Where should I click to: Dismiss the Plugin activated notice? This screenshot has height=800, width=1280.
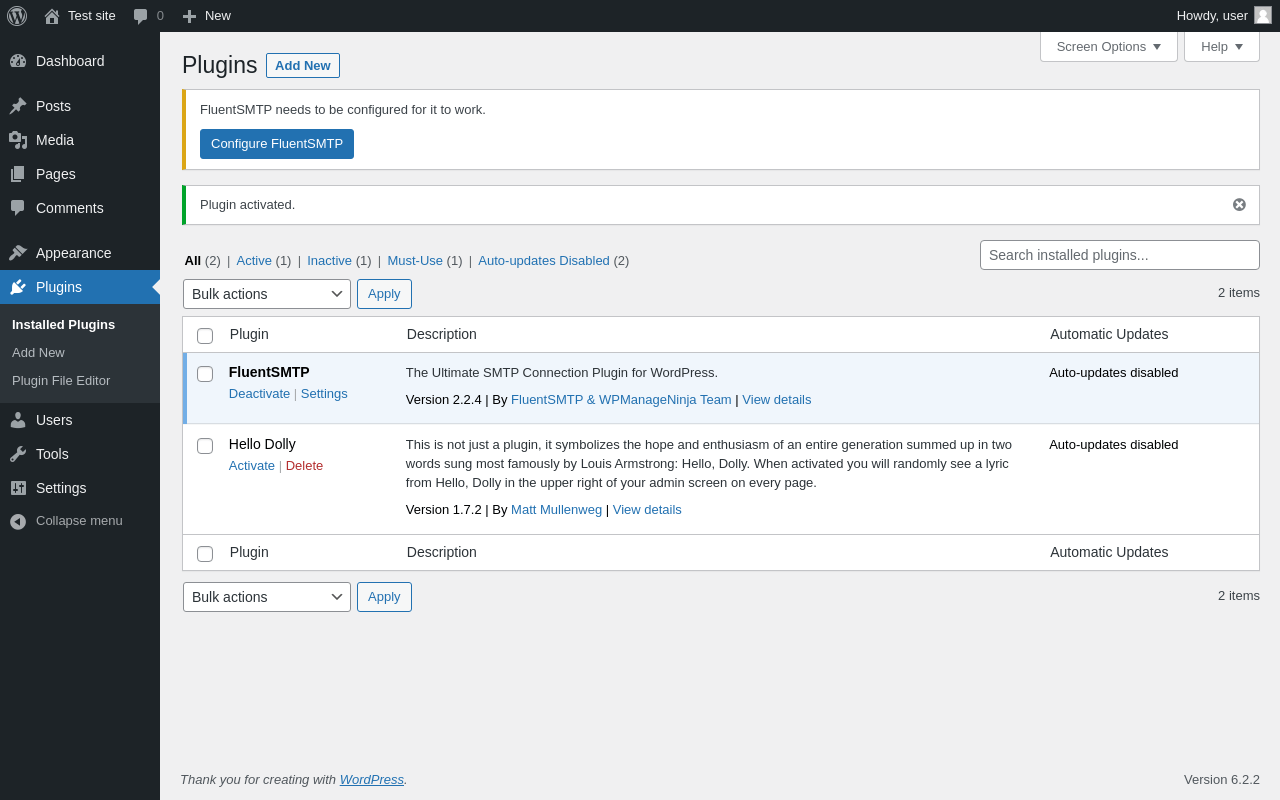click(1239, 205)
